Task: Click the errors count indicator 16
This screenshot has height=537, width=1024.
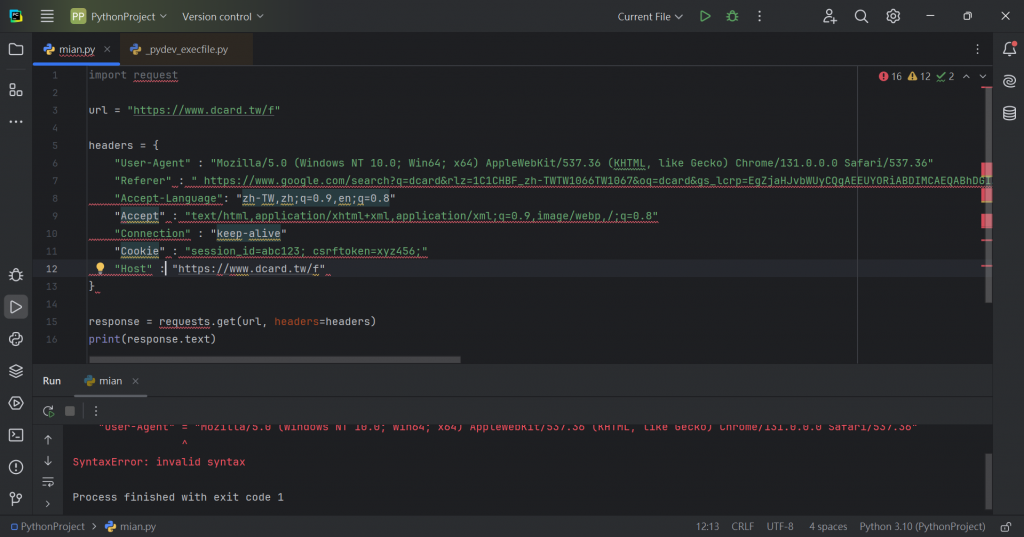Action: (890, 76)
